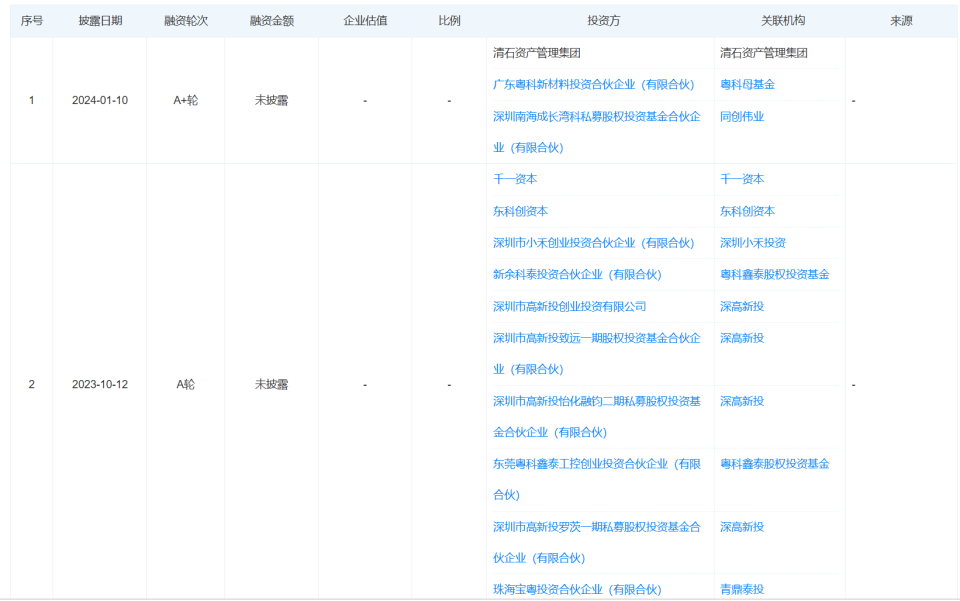Open investor link 广东粤科新材料投资合伙企业

593,84
